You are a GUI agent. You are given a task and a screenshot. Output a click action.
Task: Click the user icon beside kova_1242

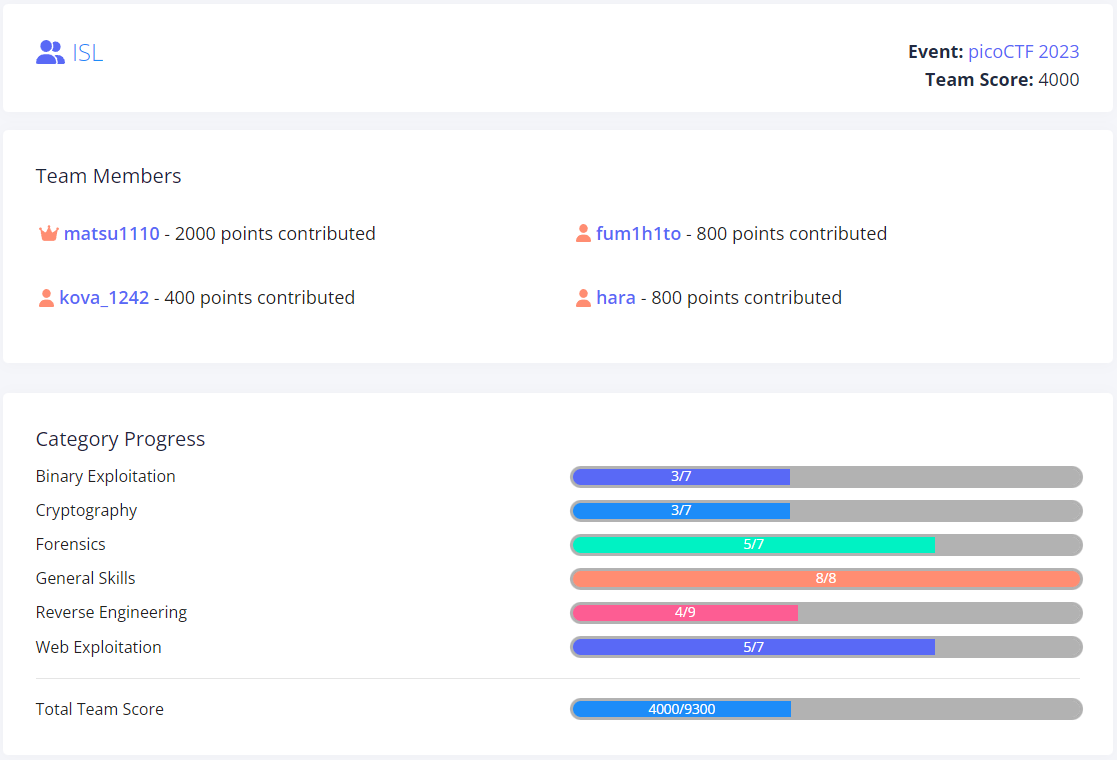pos(46,298)
